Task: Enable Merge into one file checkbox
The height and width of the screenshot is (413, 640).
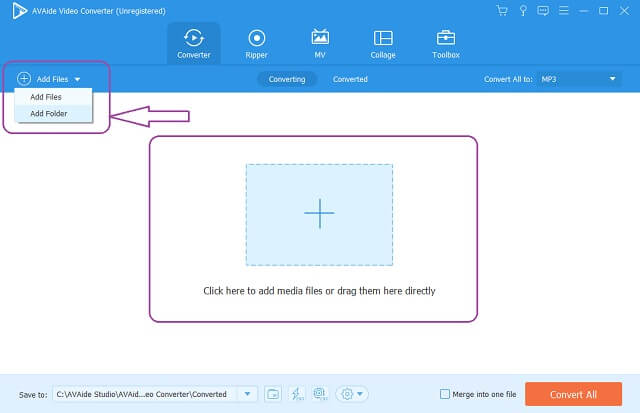Action: (445, 394)
